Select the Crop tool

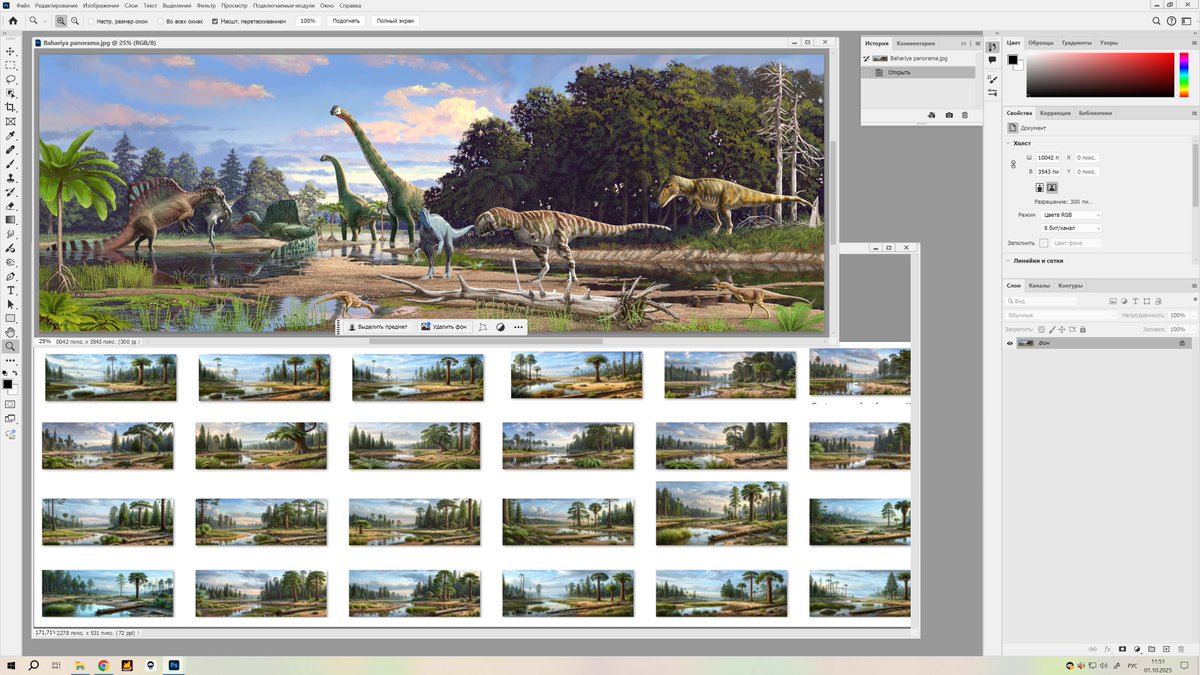coord(11,107)
